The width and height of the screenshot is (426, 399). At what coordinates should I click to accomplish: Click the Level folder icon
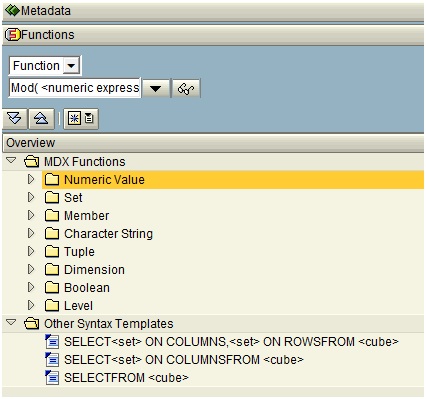click(x=52, y=306)
